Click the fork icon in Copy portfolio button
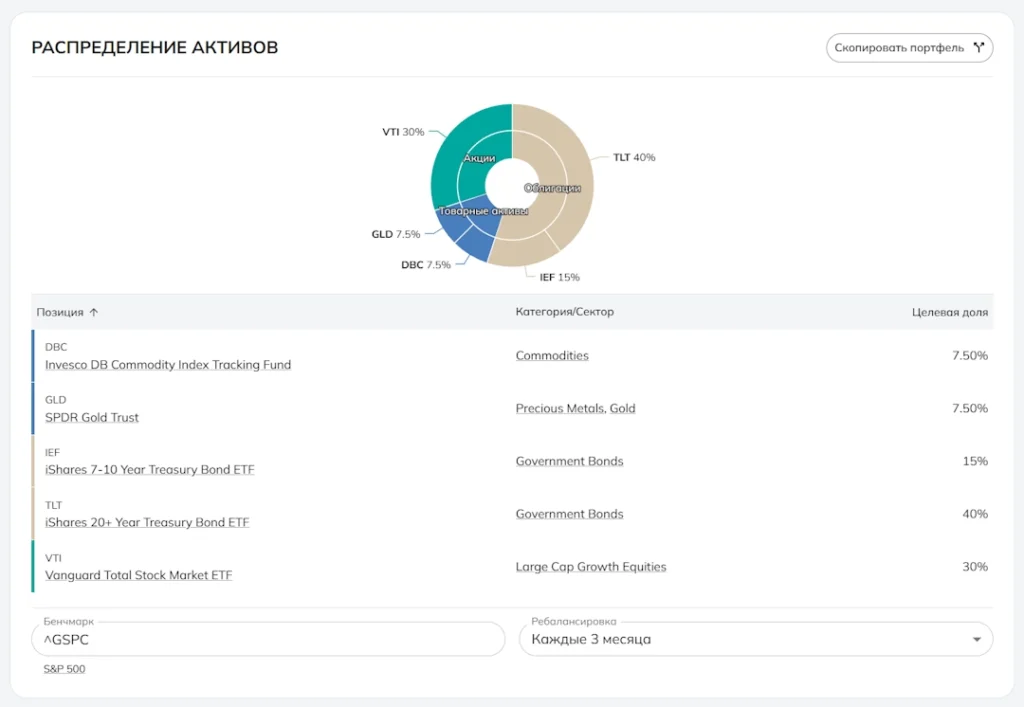The height and width of the screenshot is (707, 1024). (978, 48)
